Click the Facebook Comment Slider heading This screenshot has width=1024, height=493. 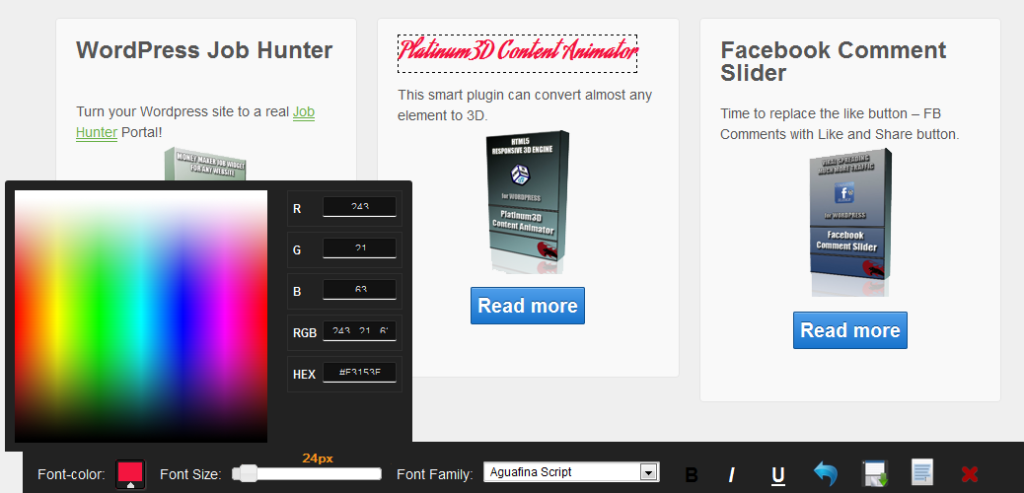coord(833,61)
